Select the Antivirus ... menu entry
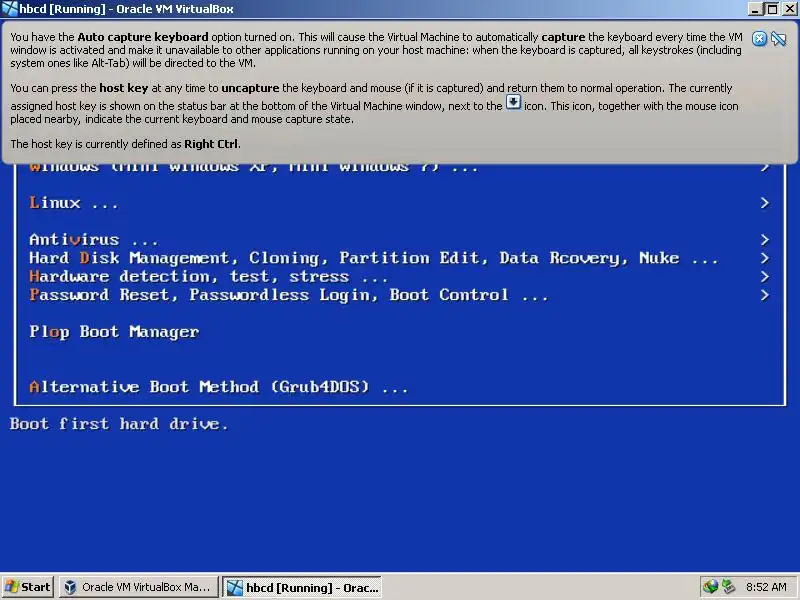The width and height of the screenshot is (800, 600). click(93, 240)
